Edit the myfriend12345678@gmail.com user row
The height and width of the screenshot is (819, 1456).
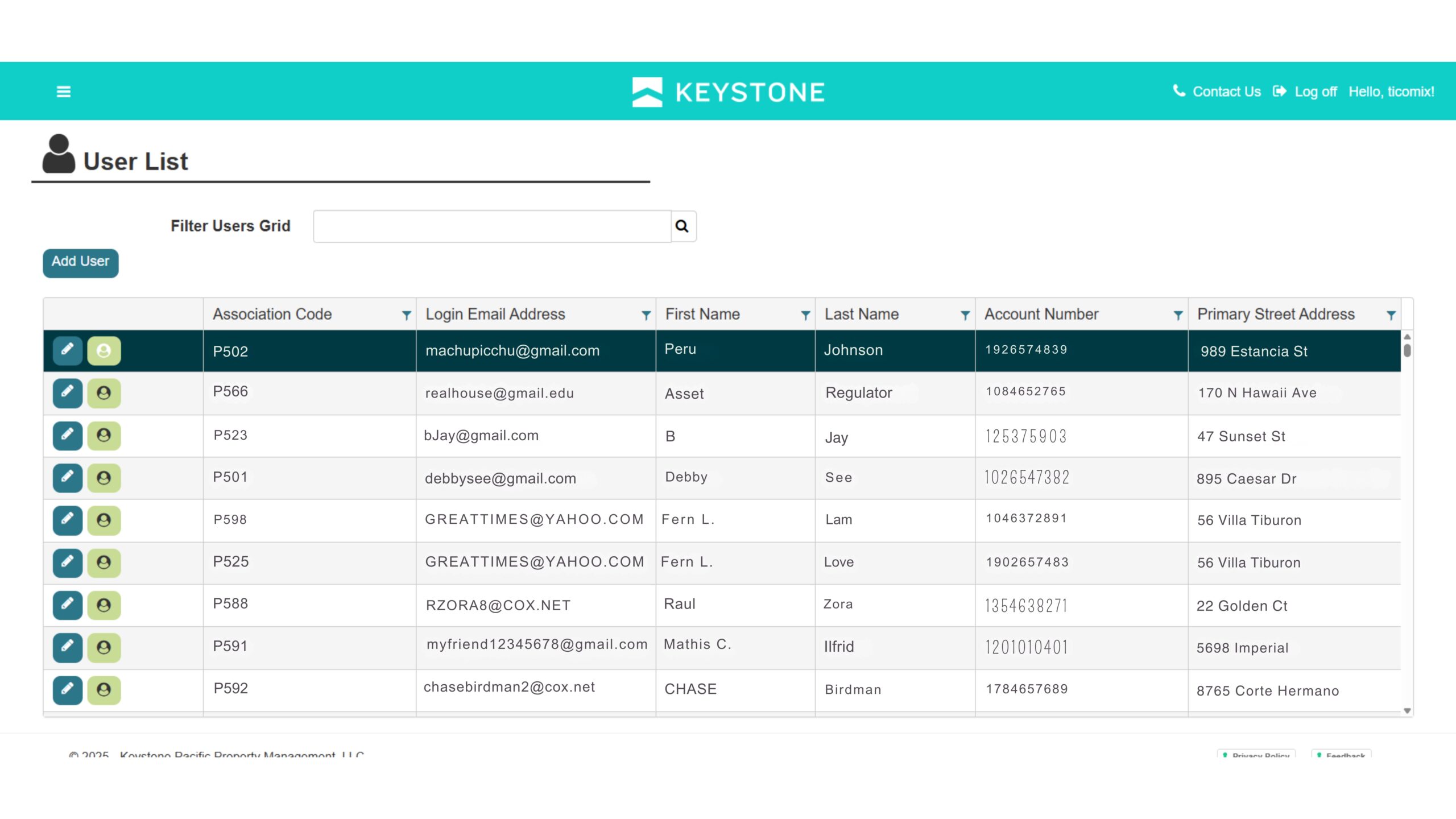[x=68, y=648]
